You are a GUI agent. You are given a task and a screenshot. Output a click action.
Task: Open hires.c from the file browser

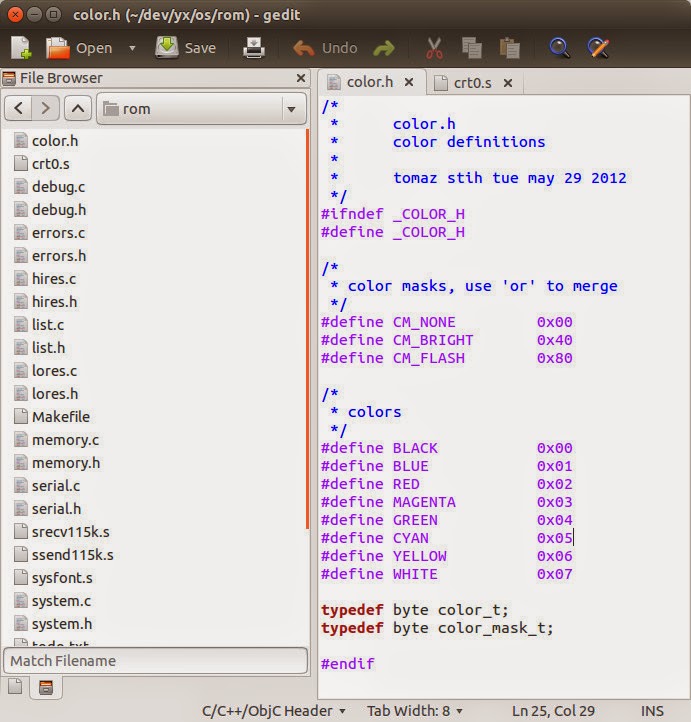pos(45,279)
